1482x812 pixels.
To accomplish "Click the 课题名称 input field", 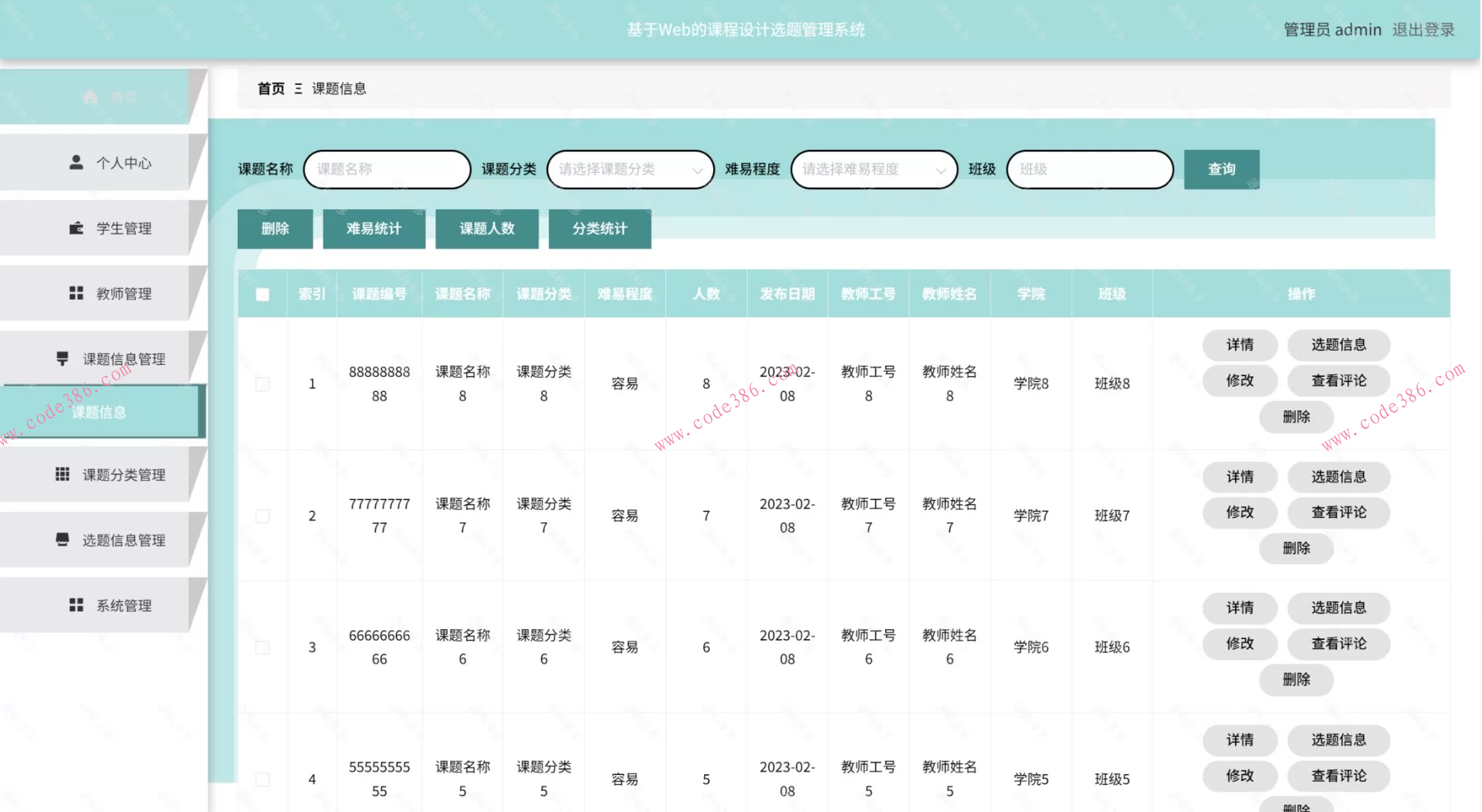I will tap(387, 169).
